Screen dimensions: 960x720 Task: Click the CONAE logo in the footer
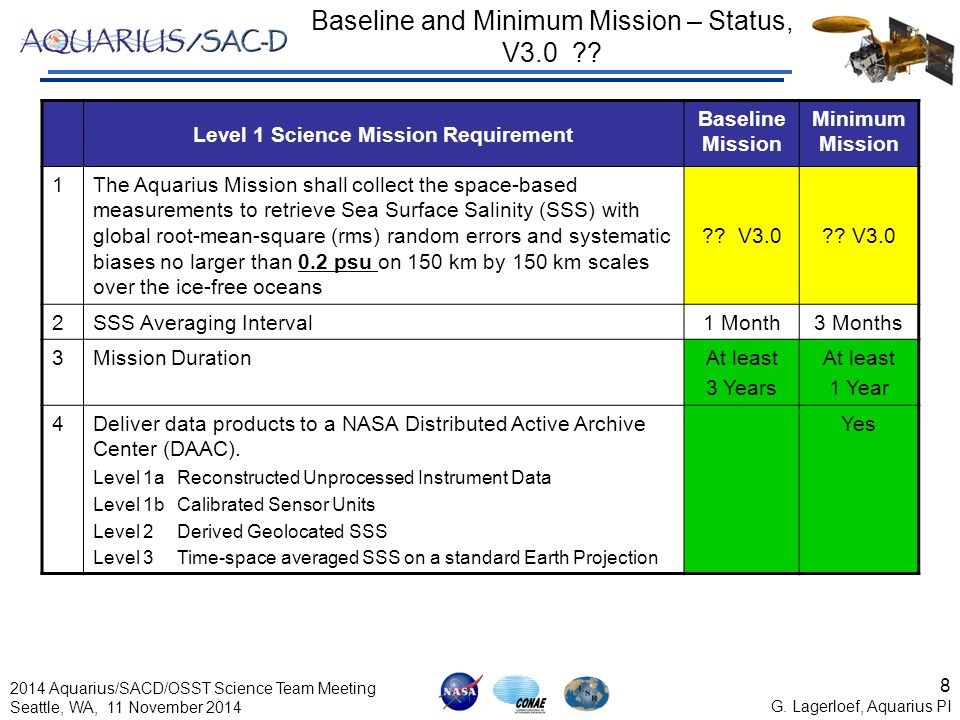[519, 695]
